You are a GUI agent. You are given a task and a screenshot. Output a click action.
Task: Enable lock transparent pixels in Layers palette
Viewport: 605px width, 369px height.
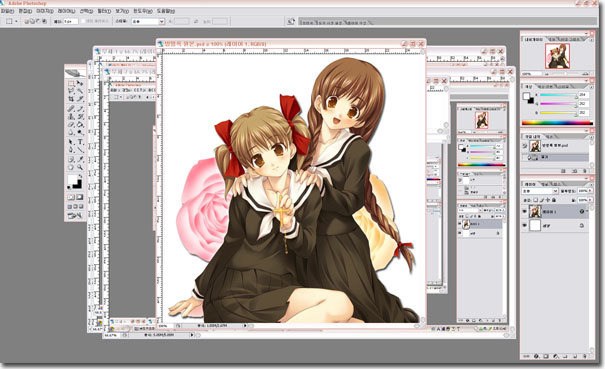(536, 200)
